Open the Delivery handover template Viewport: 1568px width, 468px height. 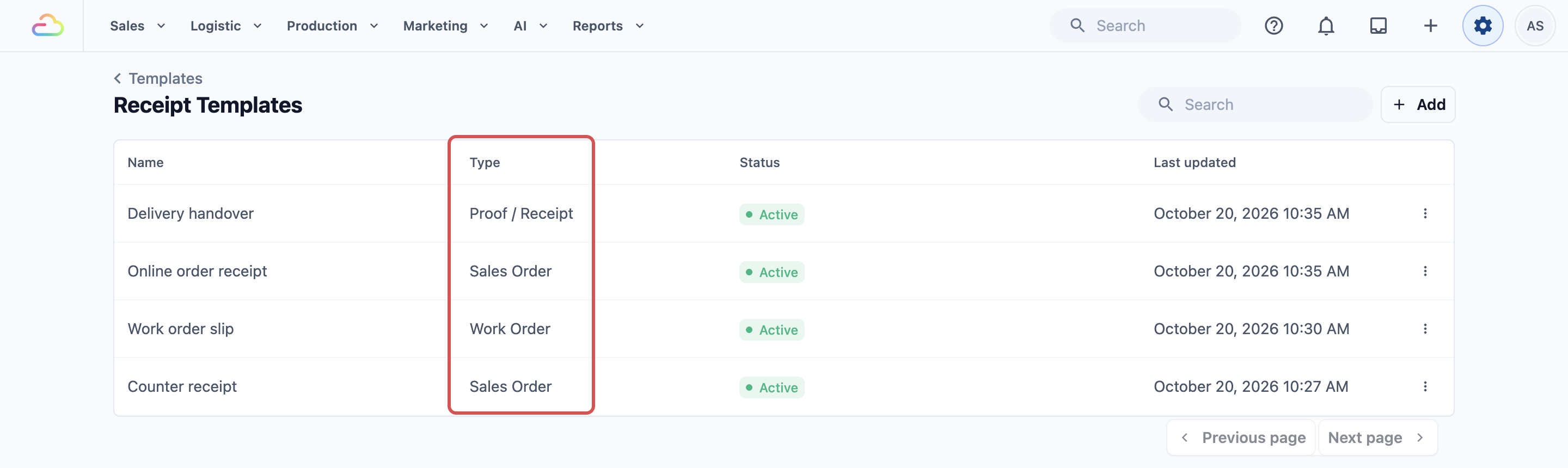[x=191, y=214]
